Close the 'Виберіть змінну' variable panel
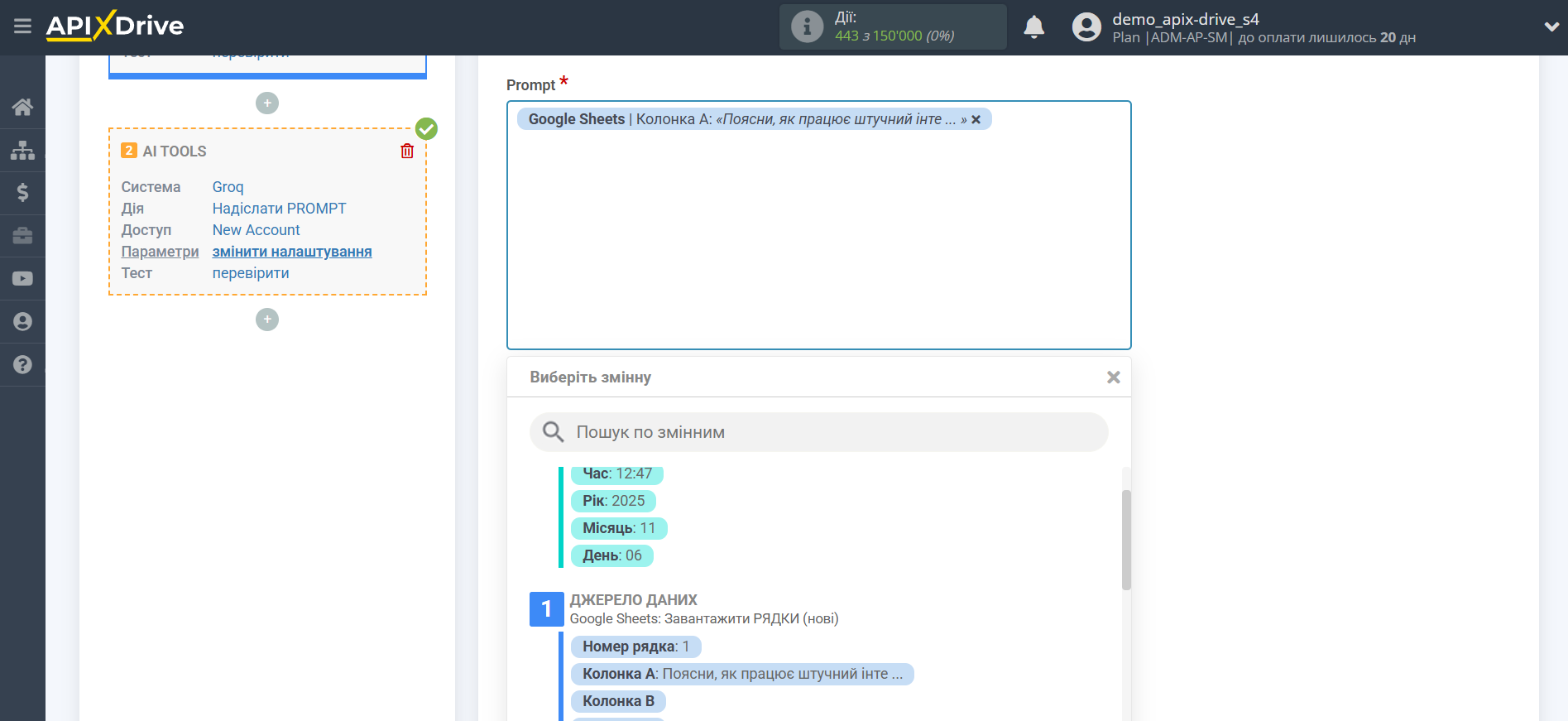Screen dimensions: 1568x721 pyautogui.click(x=1113, y=377)
